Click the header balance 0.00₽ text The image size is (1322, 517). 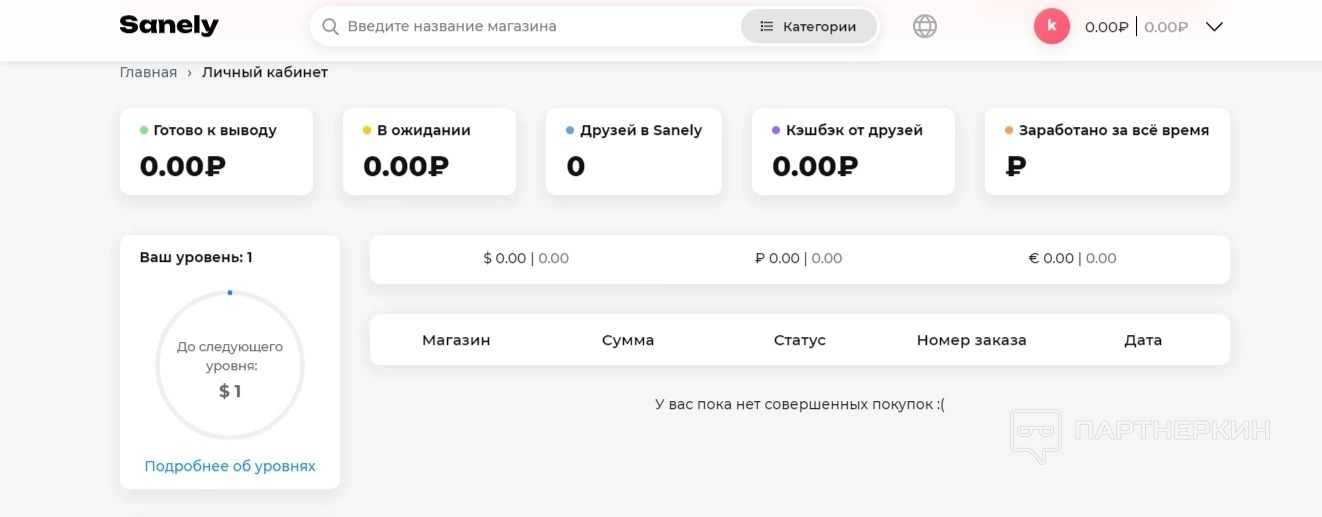pos(1107,27)
